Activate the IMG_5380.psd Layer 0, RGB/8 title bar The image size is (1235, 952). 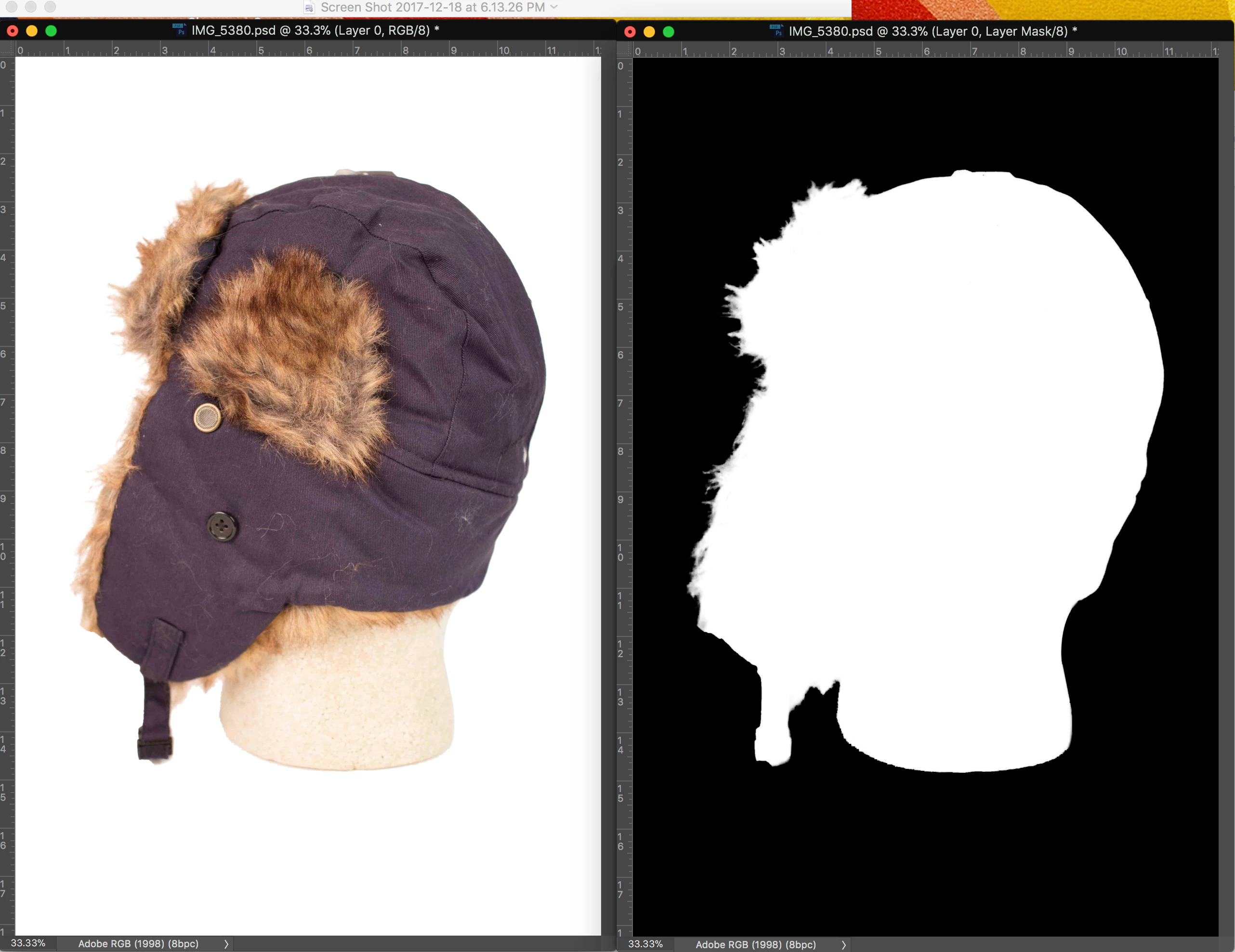(x=315, y=30)
